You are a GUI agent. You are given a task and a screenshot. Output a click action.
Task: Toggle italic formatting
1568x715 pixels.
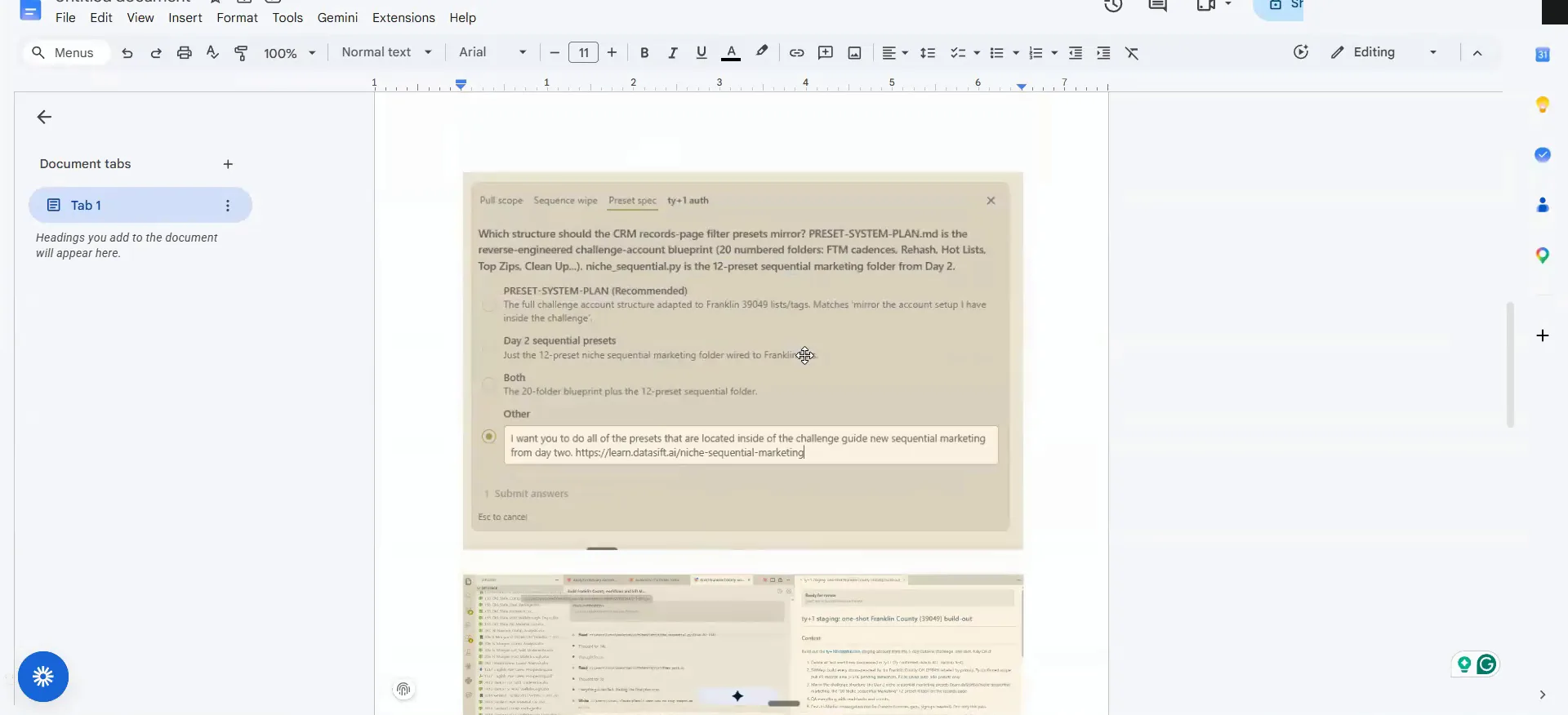click(x=673, y=53)
